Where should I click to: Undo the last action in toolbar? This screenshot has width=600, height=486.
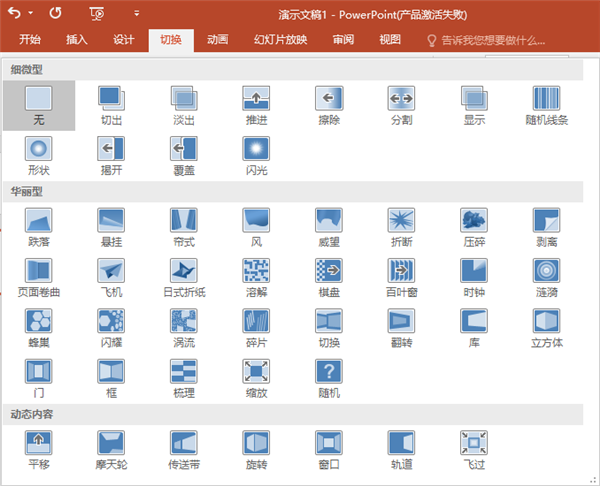coord(15,13)
